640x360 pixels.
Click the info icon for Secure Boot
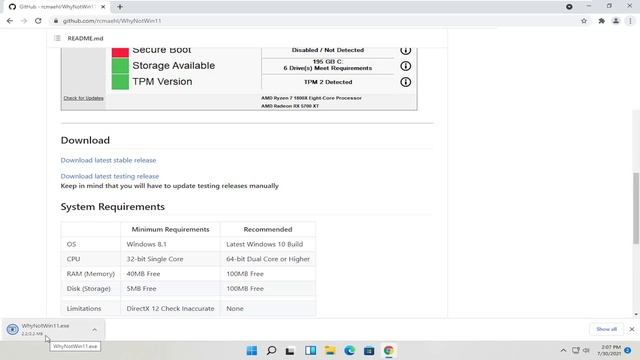405,50
